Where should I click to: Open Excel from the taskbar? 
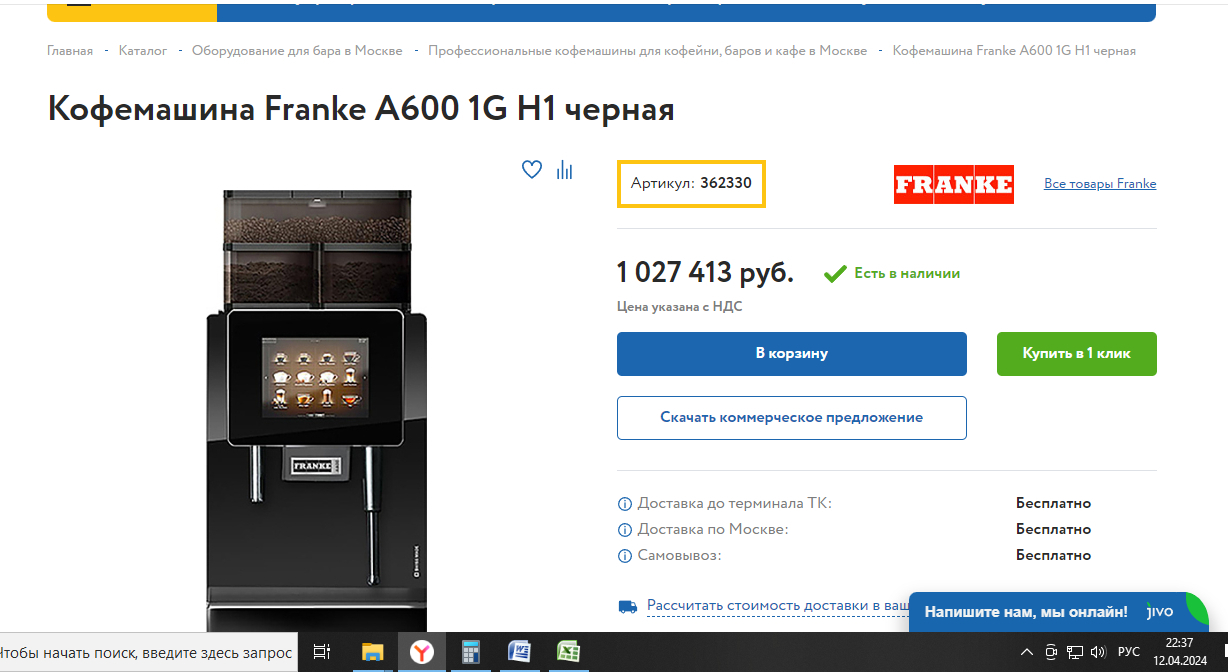568,652
